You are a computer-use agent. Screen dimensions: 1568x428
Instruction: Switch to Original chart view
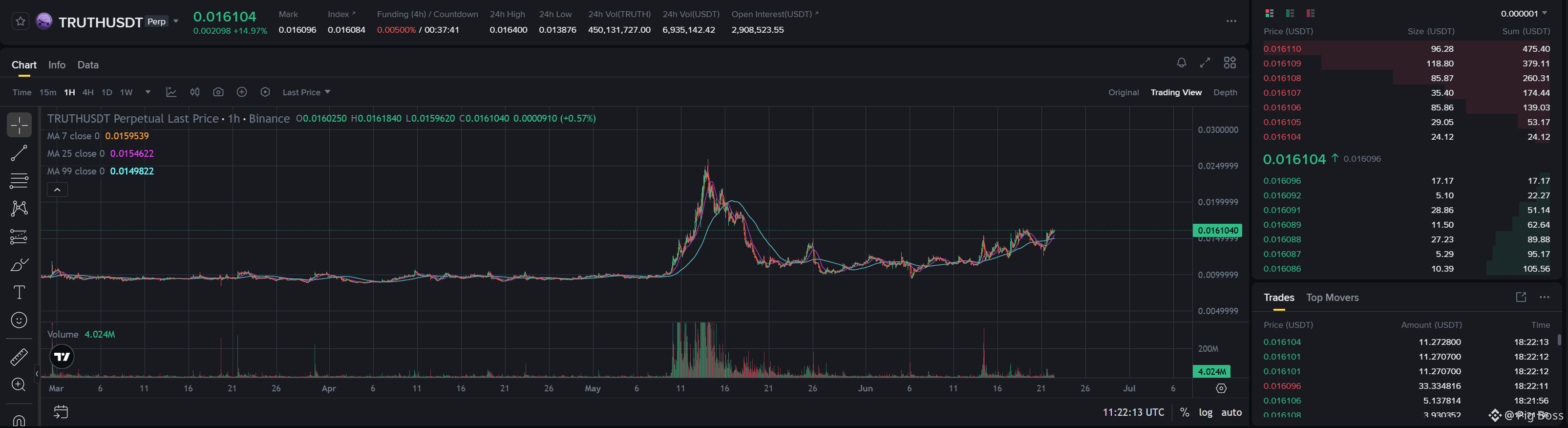(1123, 92)
